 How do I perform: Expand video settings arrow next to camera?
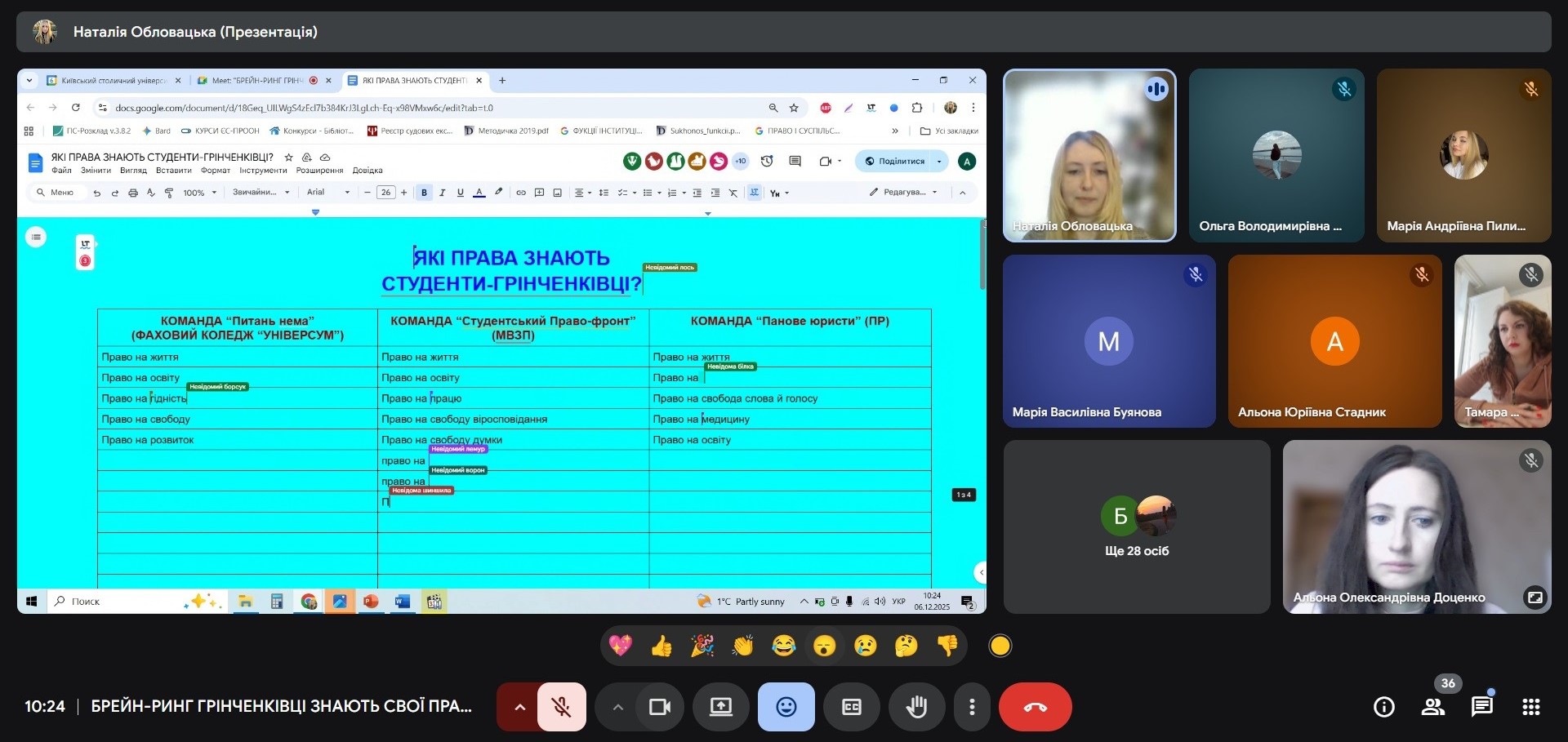pyautogui.click(x=618, y=707)
